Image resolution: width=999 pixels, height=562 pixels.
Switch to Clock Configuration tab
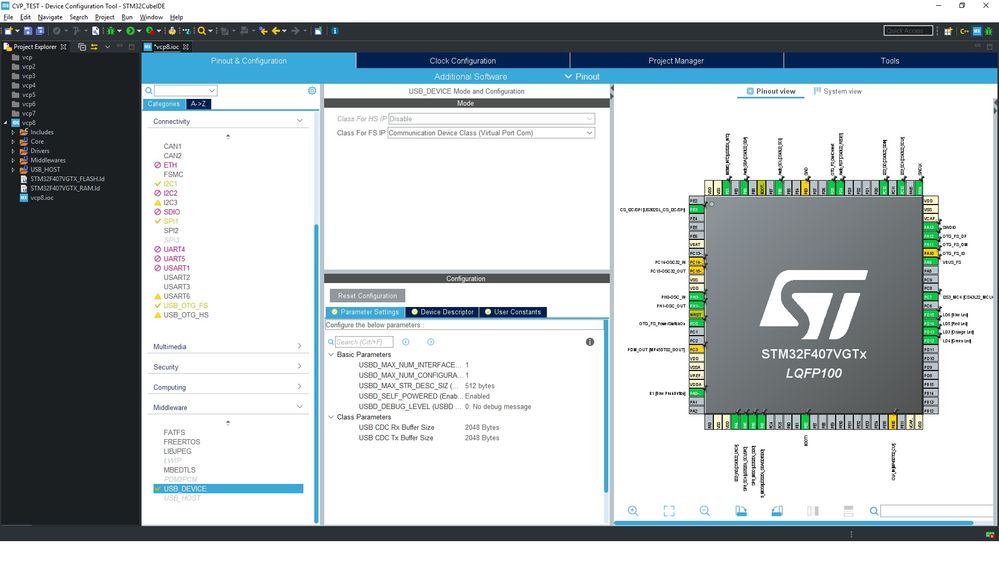(463, 61)
